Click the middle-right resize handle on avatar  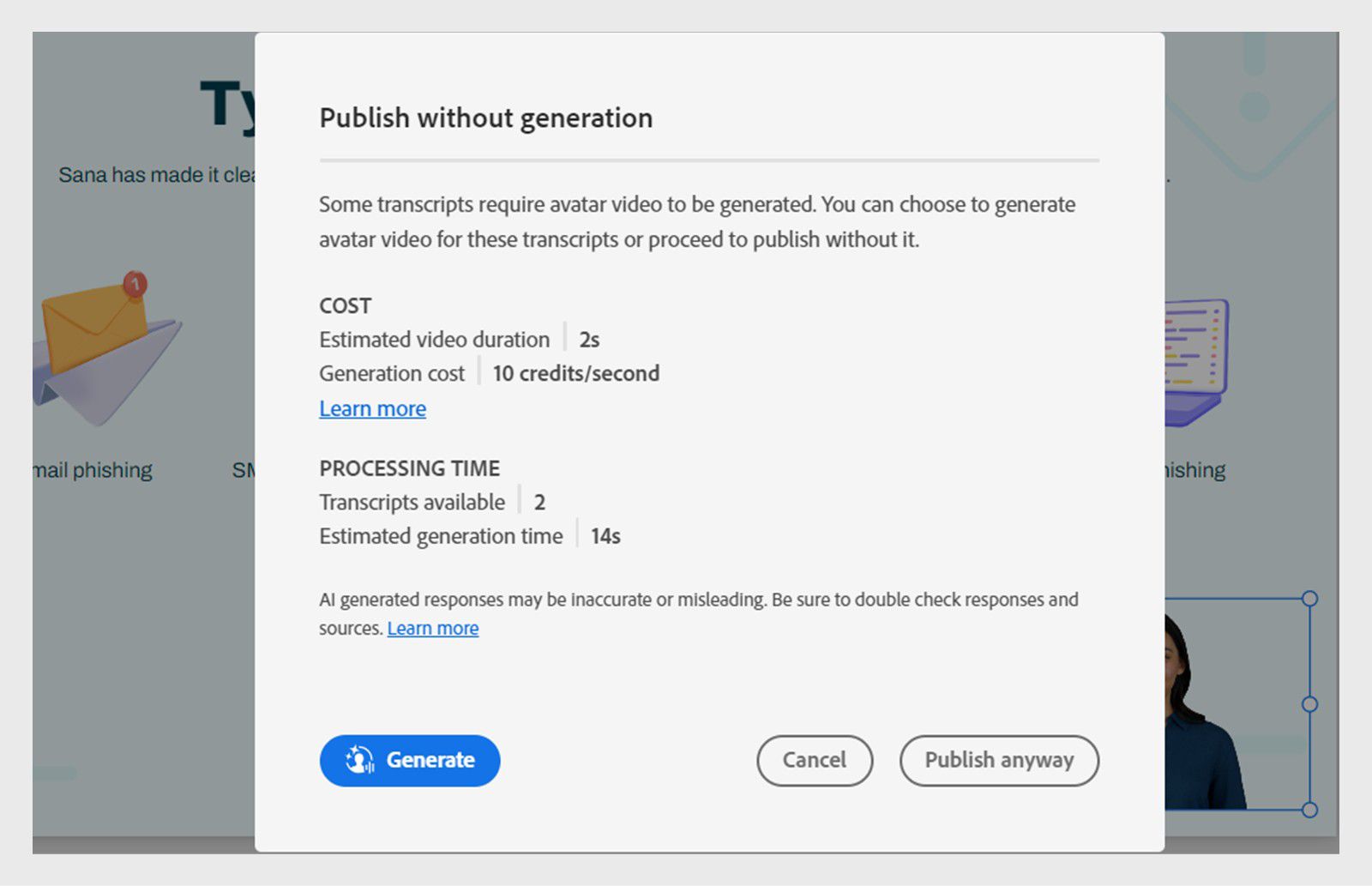(x=1309, y=703)
